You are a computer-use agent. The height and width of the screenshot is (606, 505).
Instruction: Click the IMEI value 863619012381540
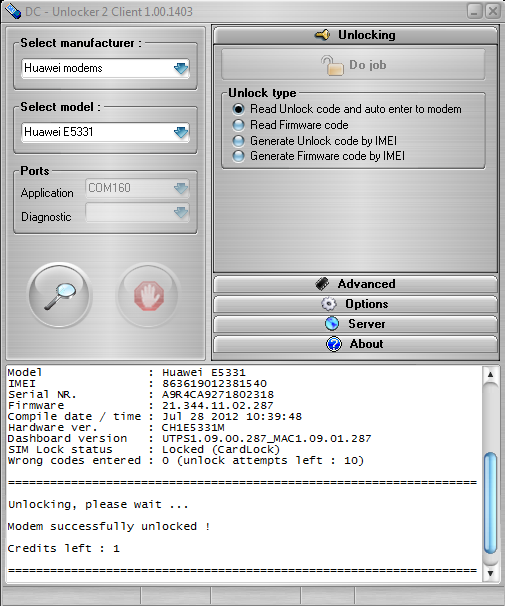click(x=214, y=384)
